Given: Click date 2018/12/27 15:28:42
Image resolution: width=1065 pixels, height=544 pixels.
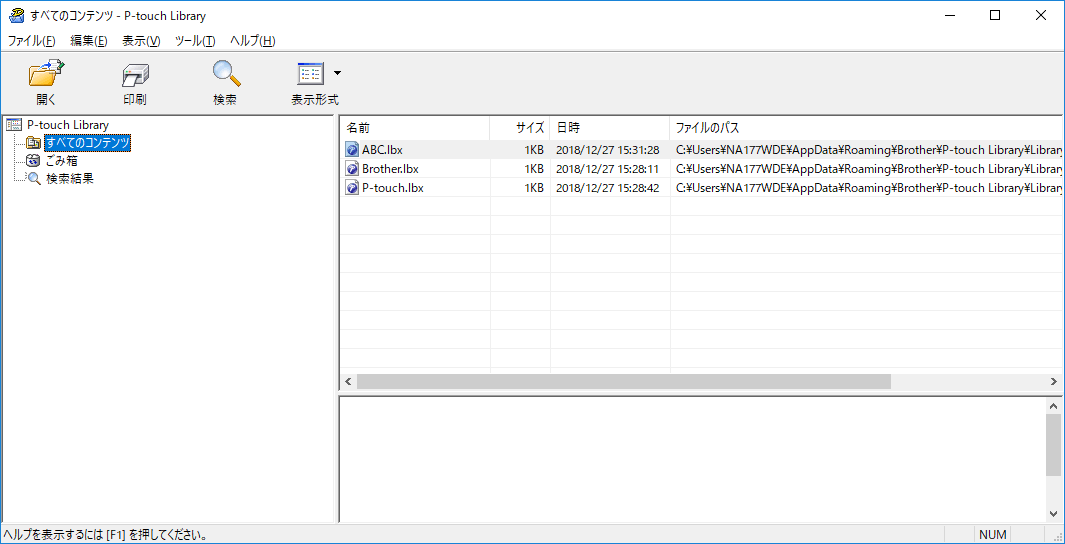Looking at the screenshot, I should click(x=607, y=188).
